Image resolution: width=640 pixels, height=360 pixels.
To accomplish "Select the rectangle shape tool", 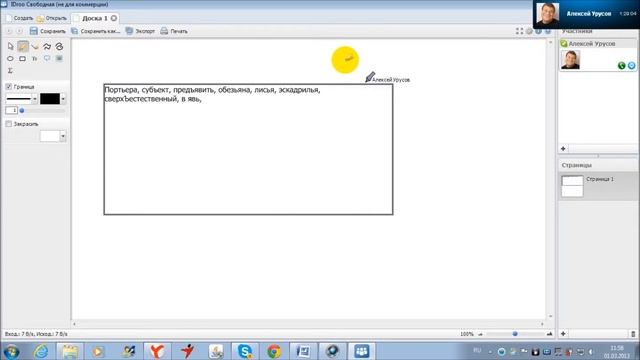I will [23, 59].
